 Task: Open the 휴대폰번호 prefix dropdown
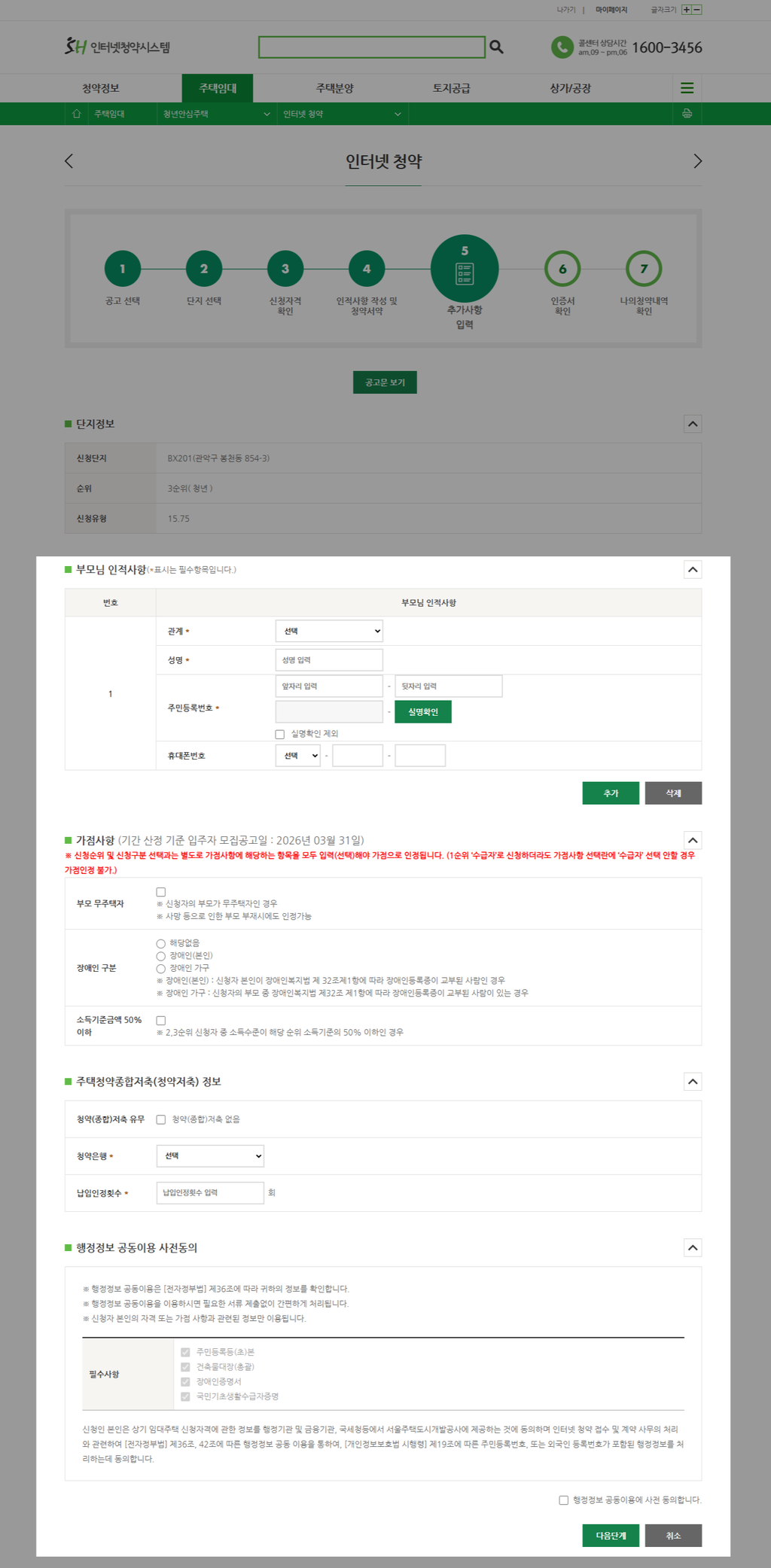click(298, 756)
